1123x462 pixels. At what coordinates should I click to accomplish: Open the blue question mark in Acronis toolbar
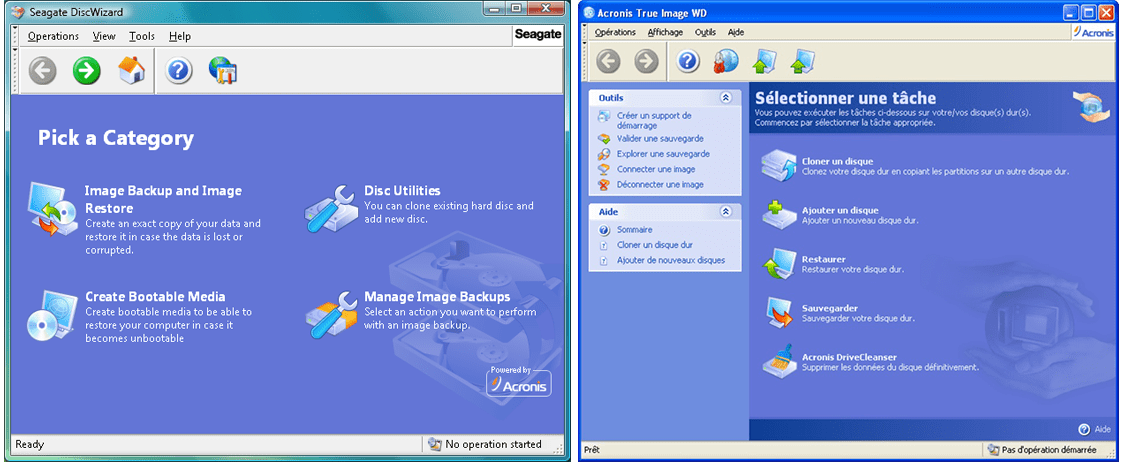point(688,62)
